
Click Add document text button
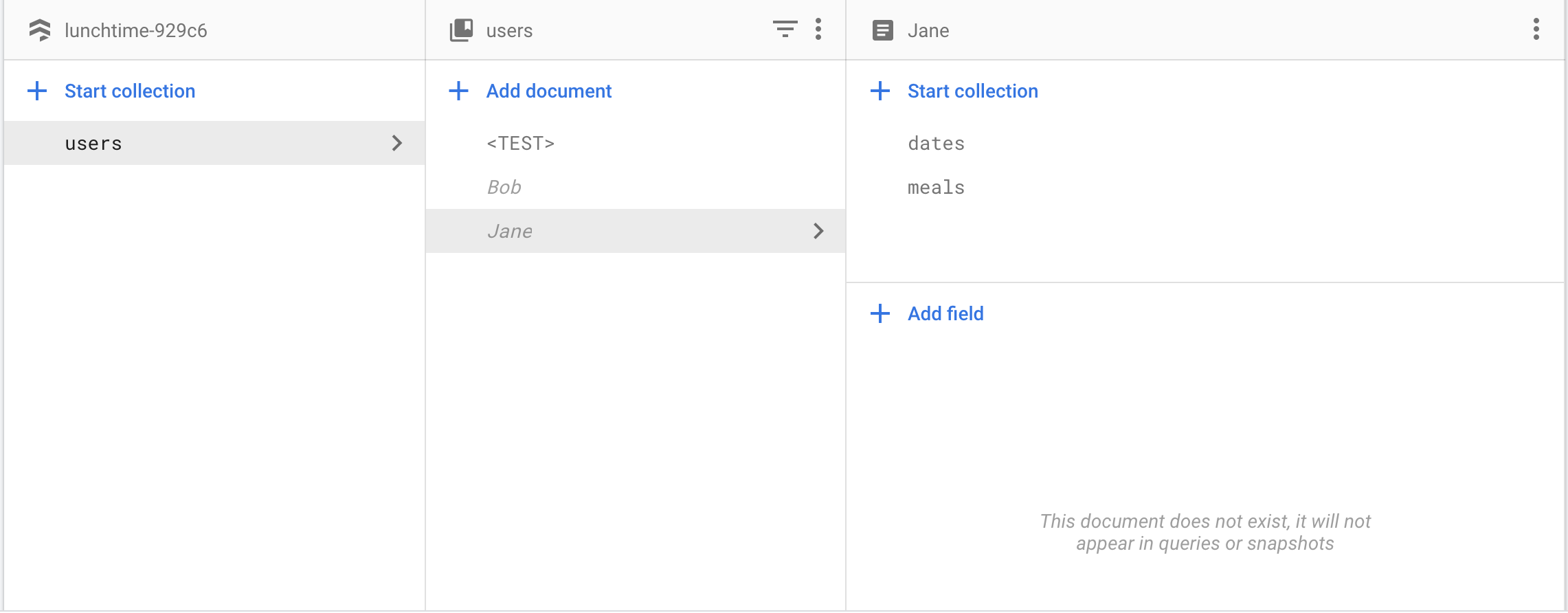548,91
